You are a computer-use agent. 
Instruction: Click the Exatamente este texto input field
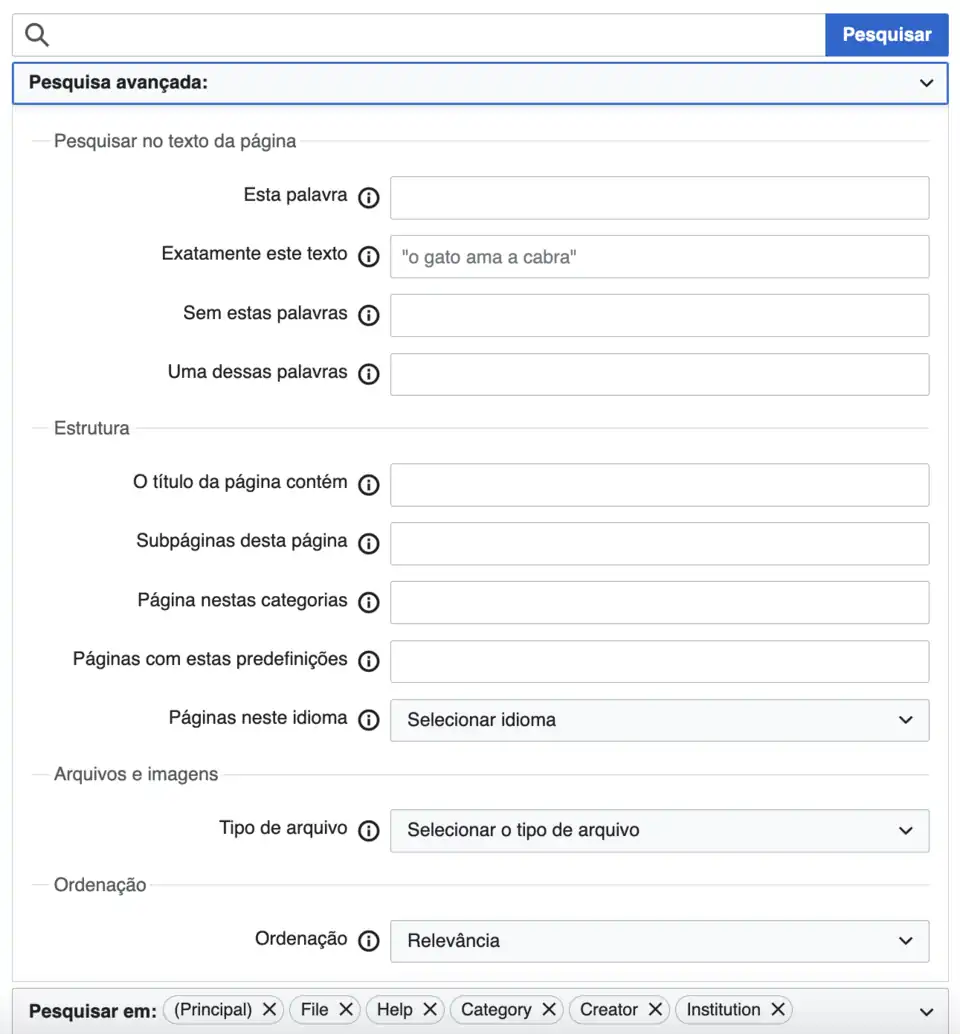point(659,257)
